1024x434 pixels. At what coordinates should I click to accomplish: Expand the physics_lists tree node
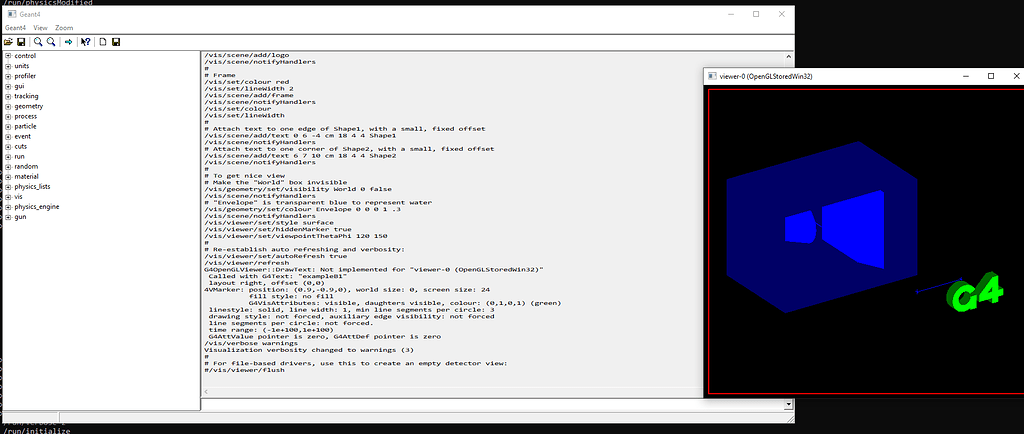(x=8, y=187)
